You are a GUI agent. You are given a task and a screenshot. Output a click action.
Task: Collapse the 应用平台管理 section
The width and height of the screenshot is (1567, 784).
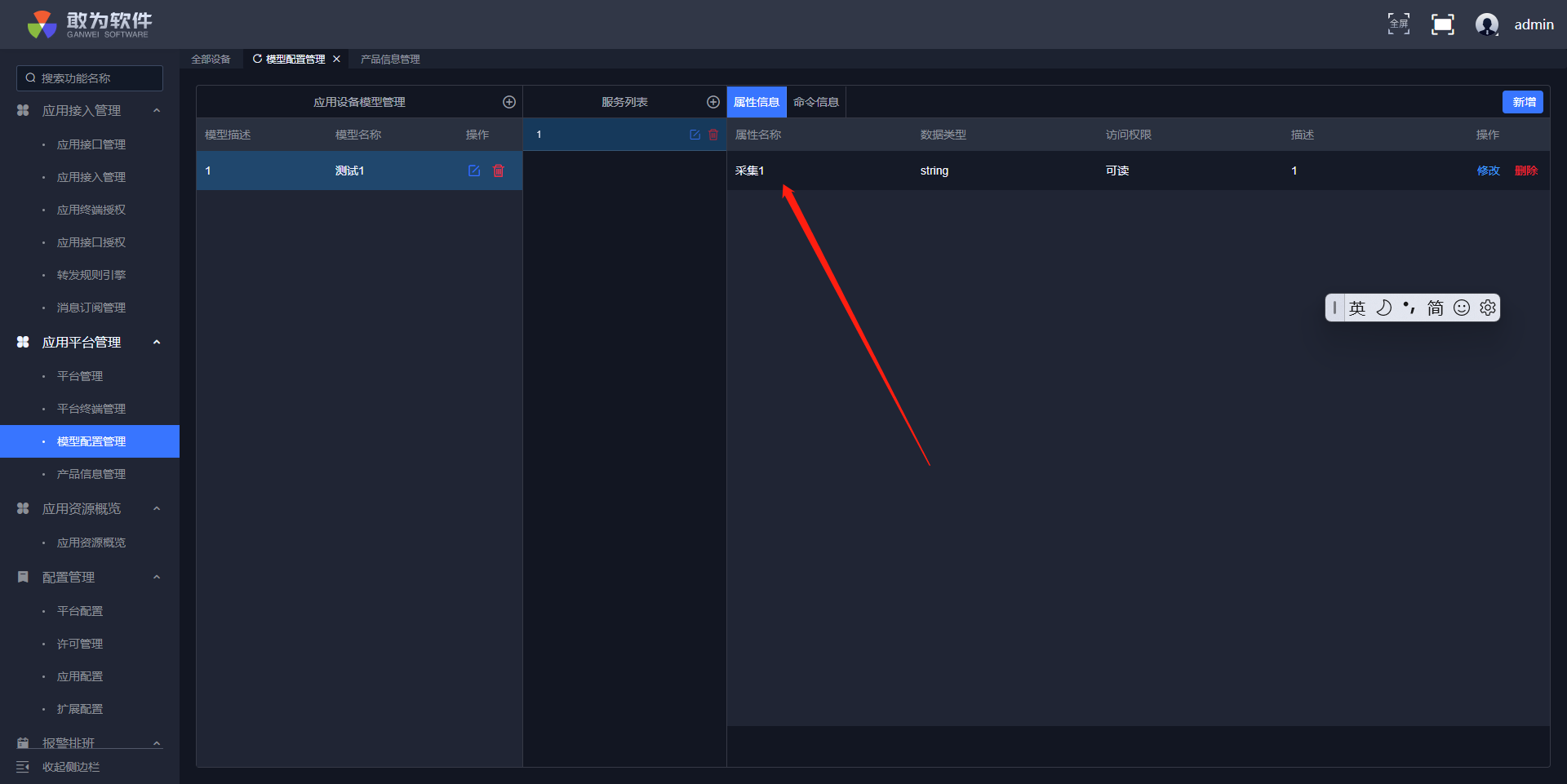pos(157,342)
